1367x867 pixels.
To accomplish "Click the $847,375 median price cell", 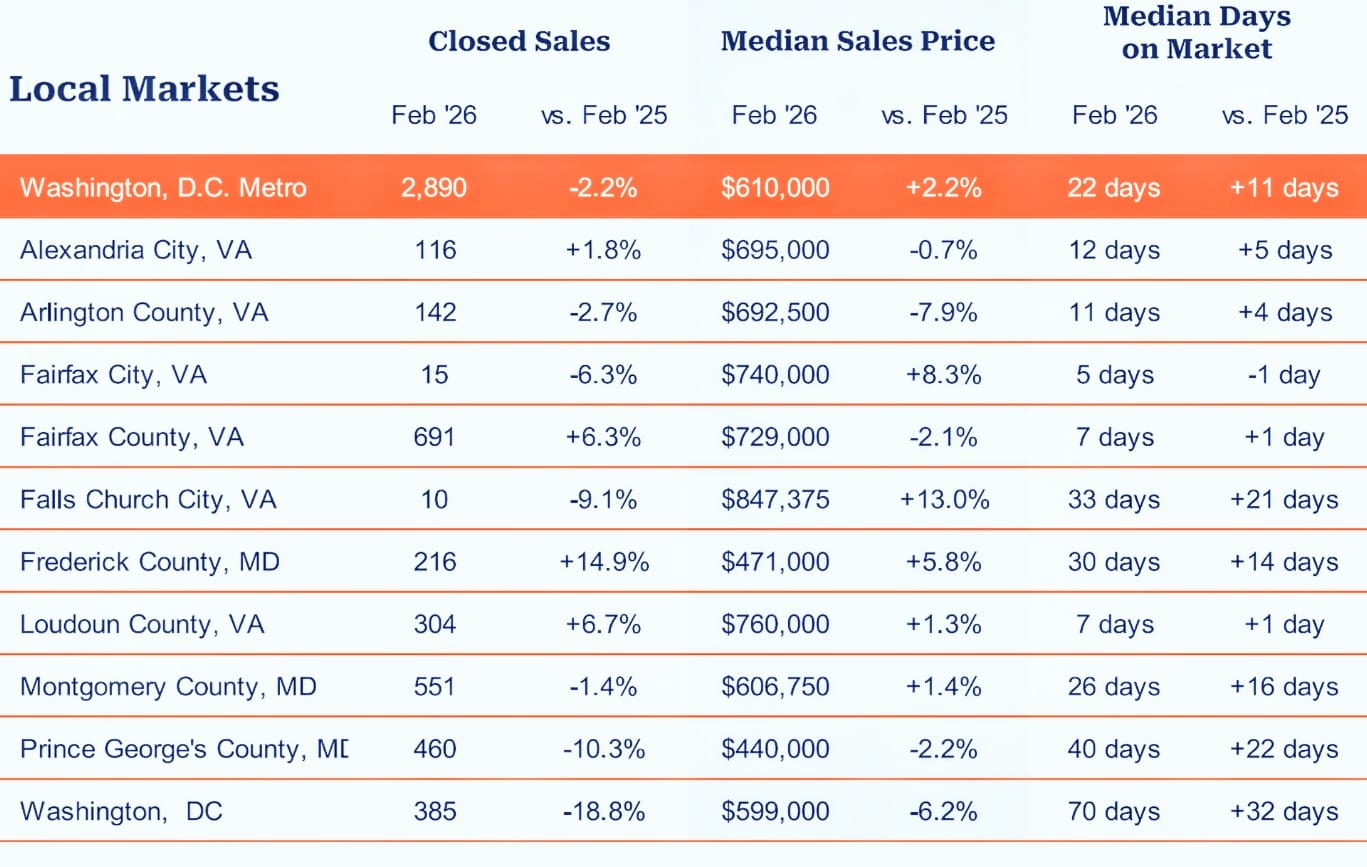I will click(x=775, y=499).
